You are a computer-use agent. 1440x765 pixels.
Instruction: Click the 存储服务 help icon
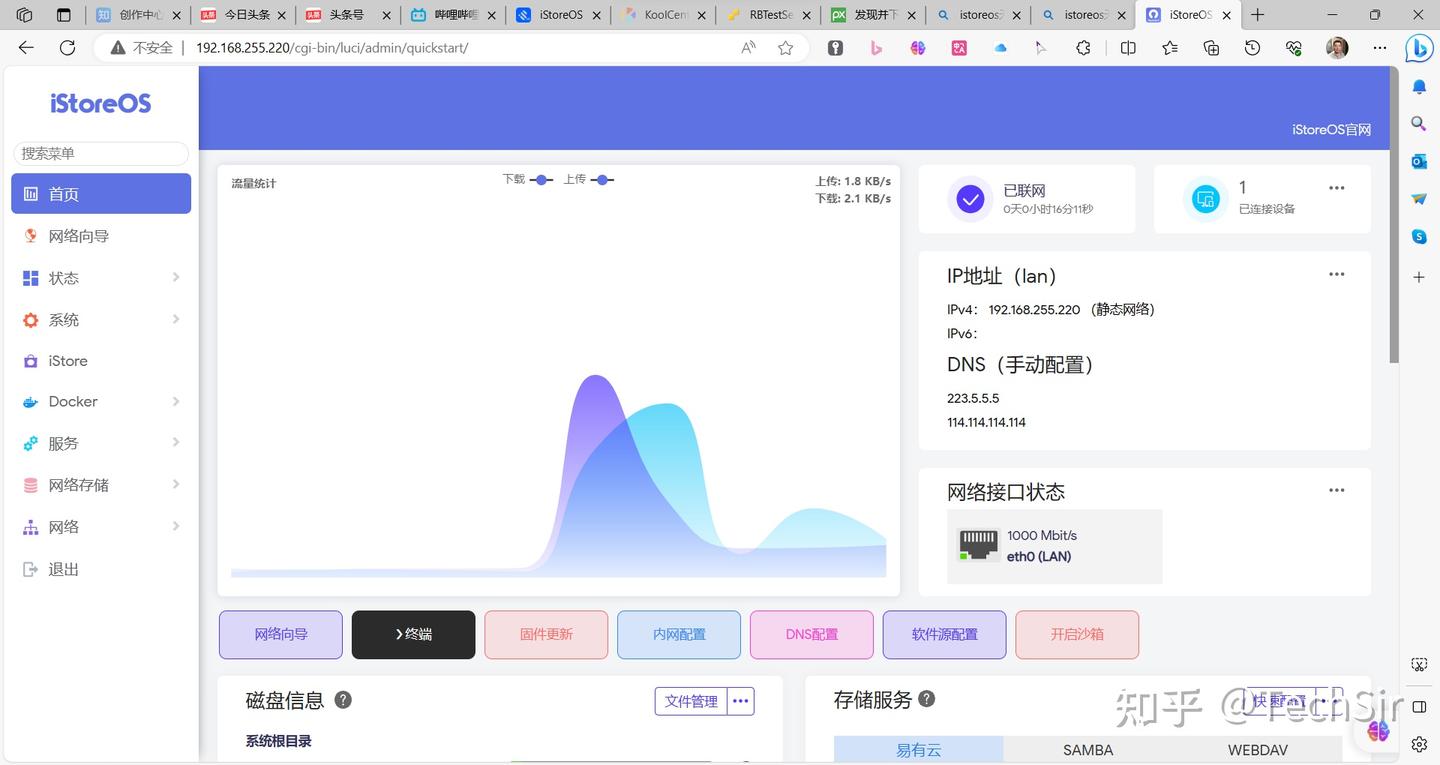(x=927, y=699)
